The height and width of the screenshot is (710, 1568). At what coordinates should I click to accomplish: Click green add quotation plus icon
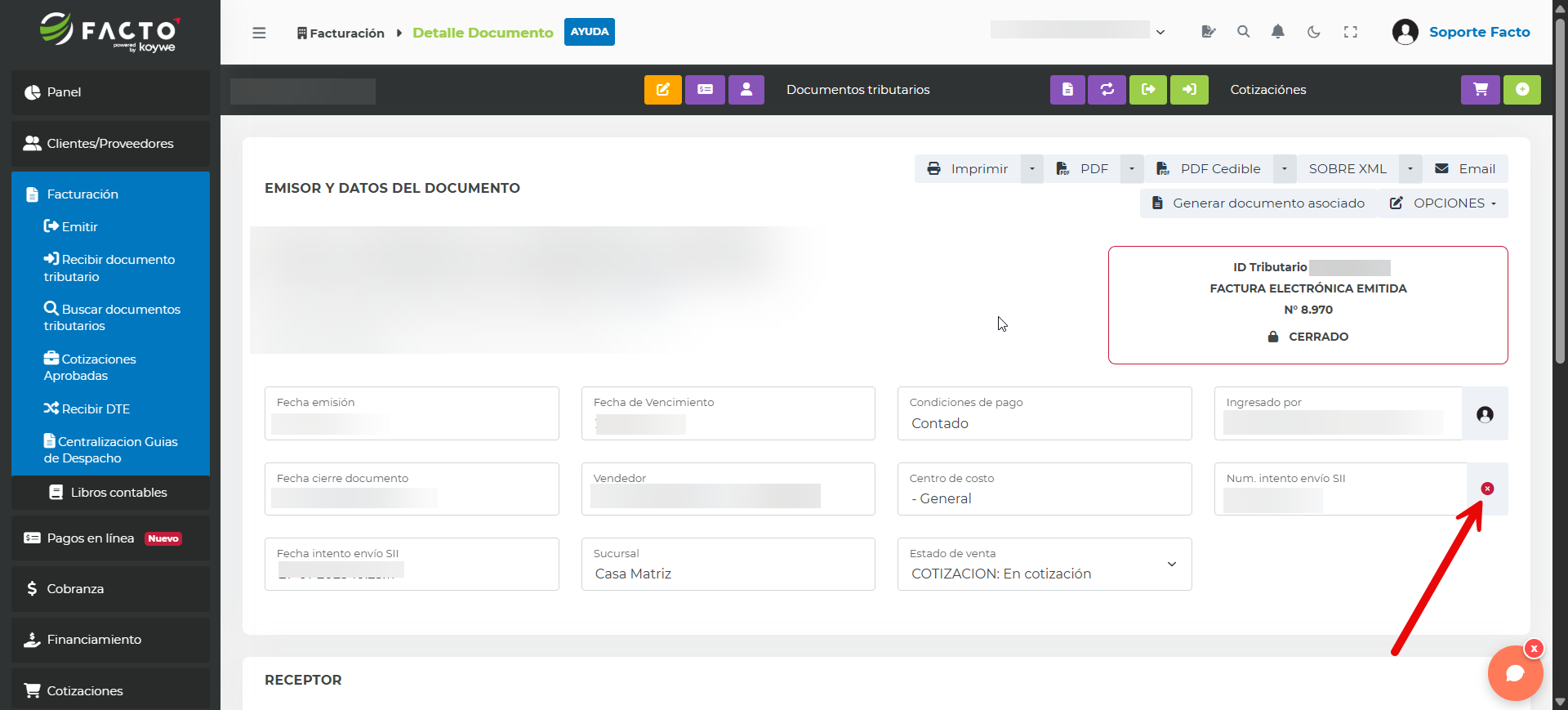click(x=1522, y=90)
